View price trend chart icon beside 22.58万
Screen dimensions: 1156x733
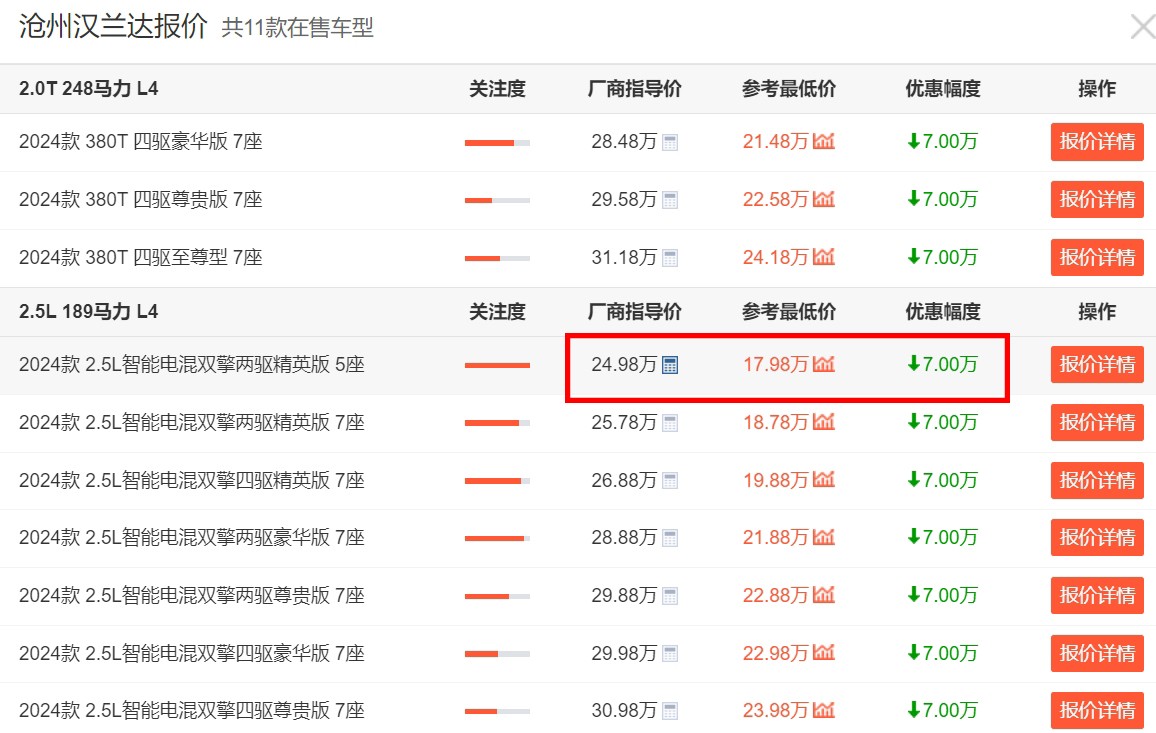point(824,199)
